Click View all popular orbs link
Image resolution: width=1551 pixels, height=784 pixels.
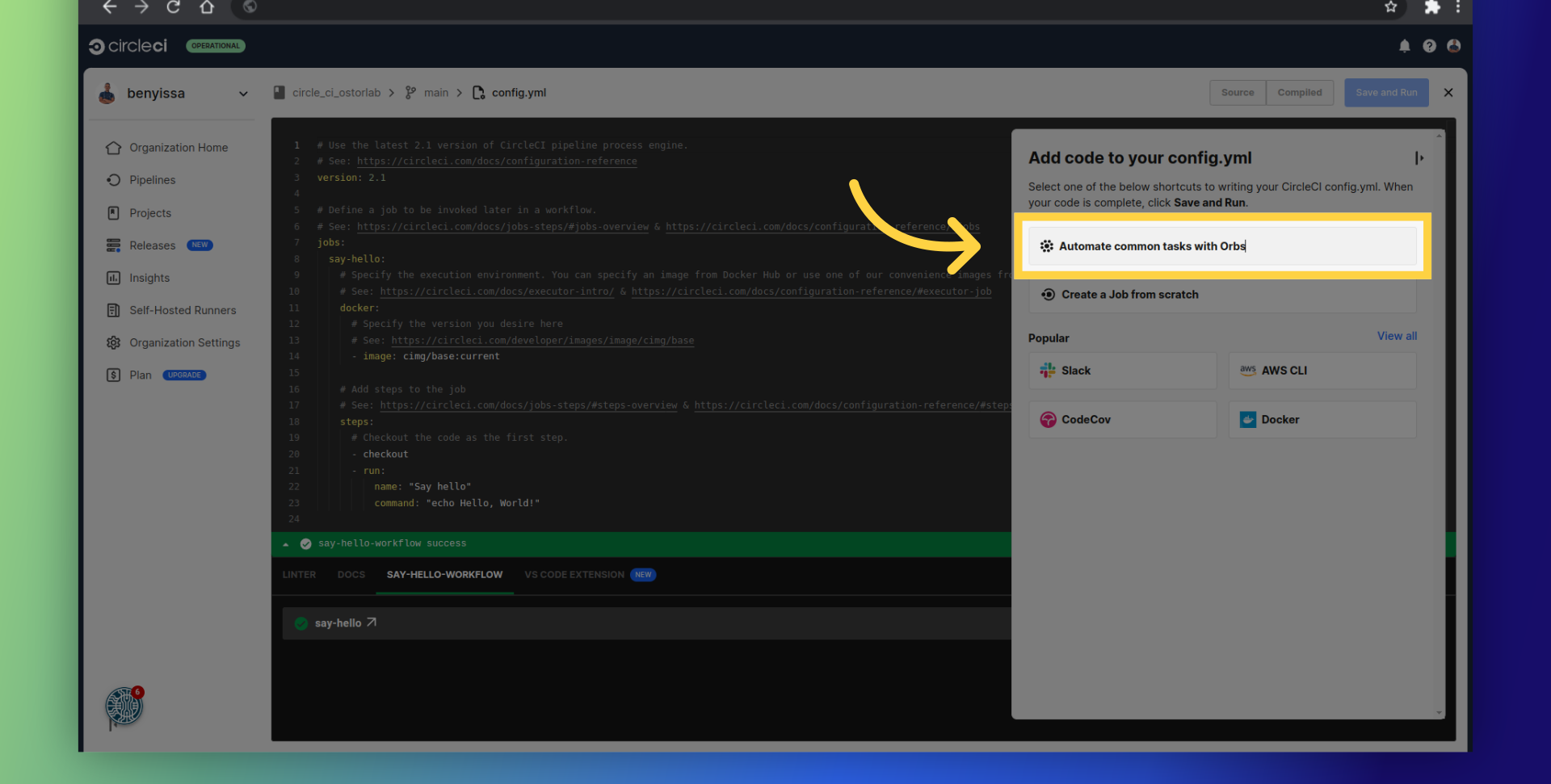(1396, 336)
